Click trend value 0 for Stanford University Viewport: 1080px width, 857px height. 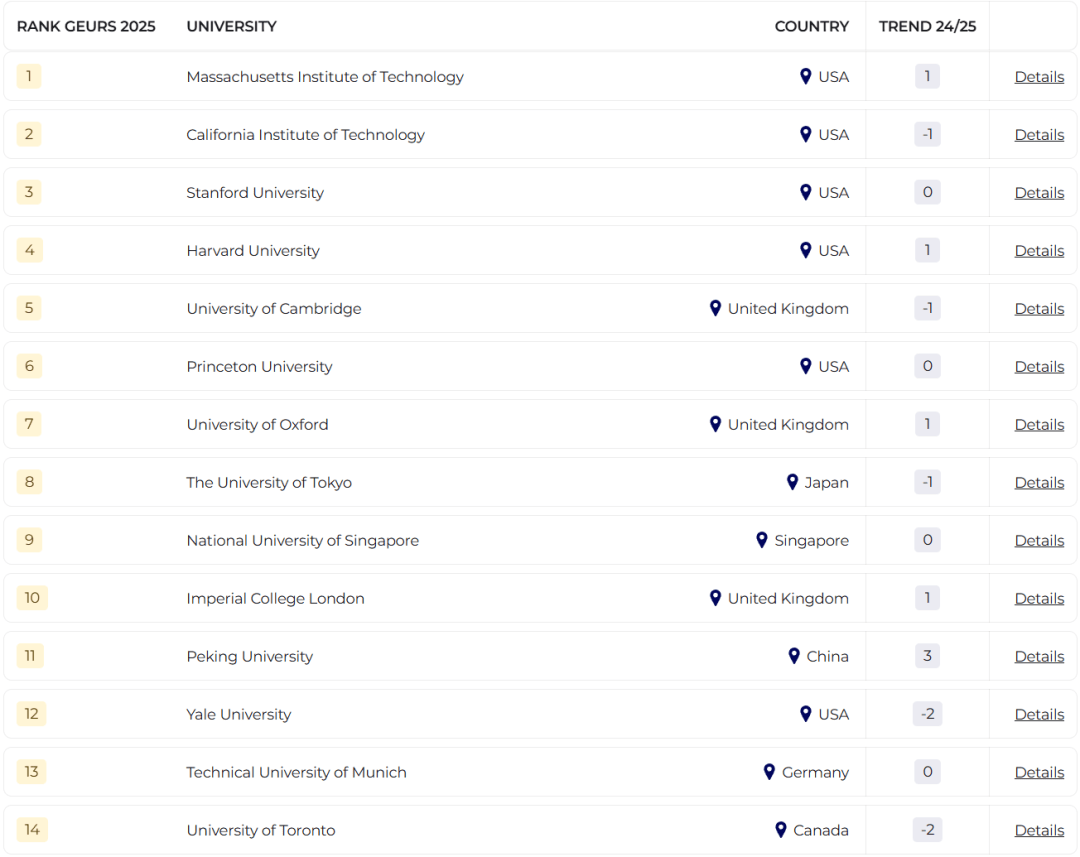coord(927,192)
